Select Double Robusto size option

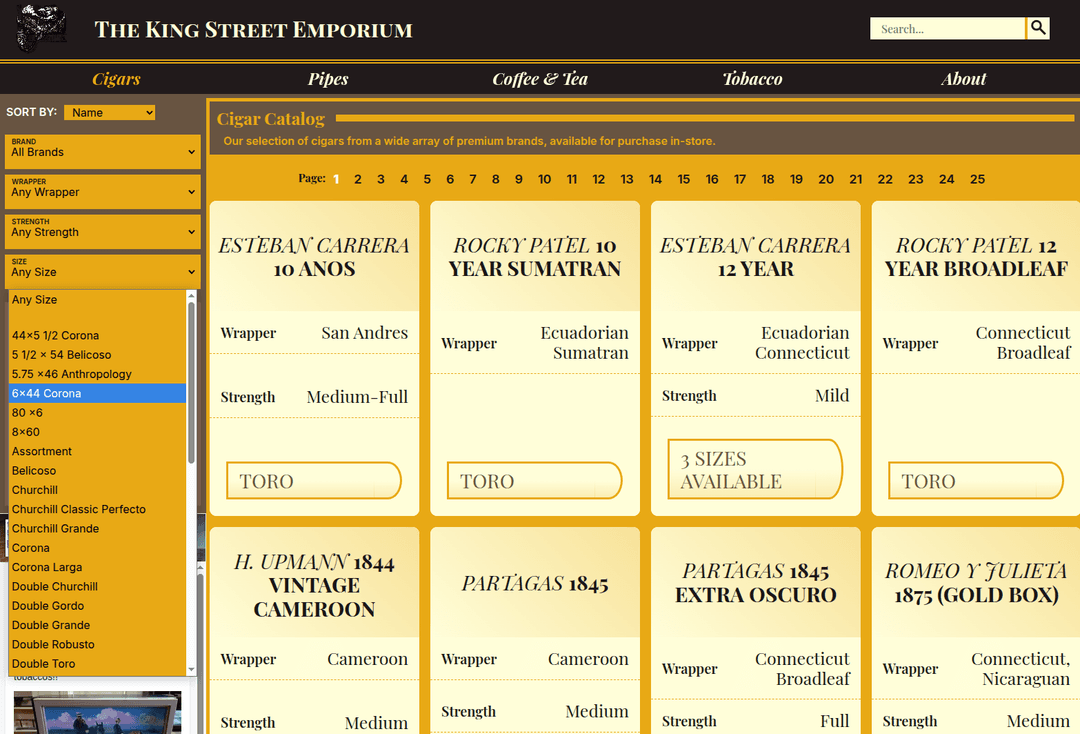(x=97, y=644)
